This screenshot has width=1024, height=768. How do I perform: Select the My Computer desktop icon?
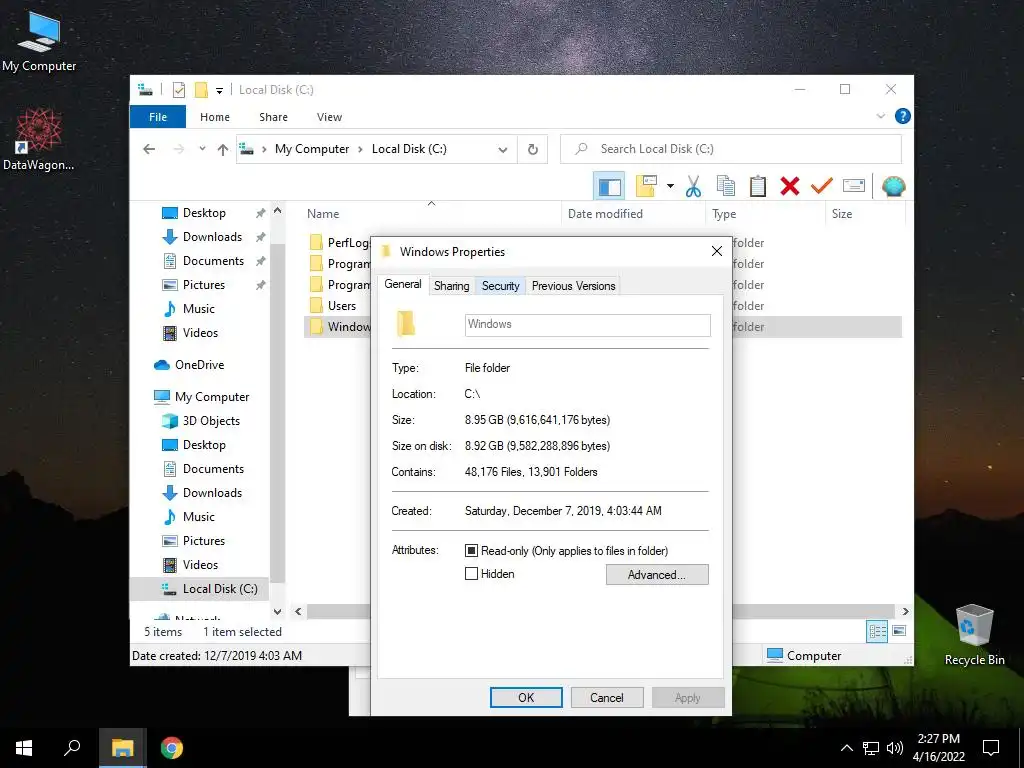click(39, 41)
